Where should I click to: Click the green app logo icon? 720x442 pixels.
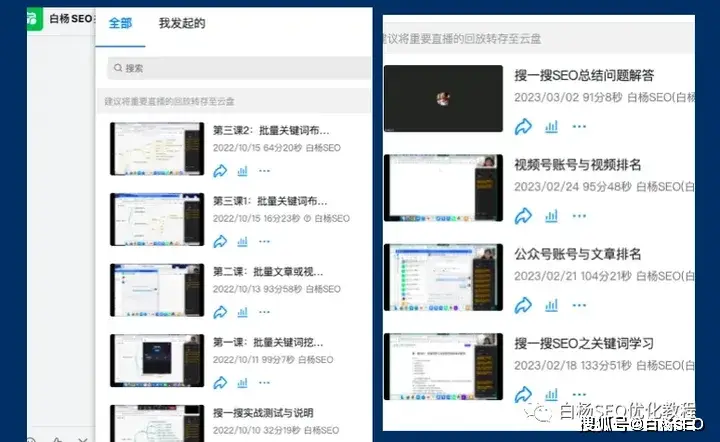click(x=34, y=18)
